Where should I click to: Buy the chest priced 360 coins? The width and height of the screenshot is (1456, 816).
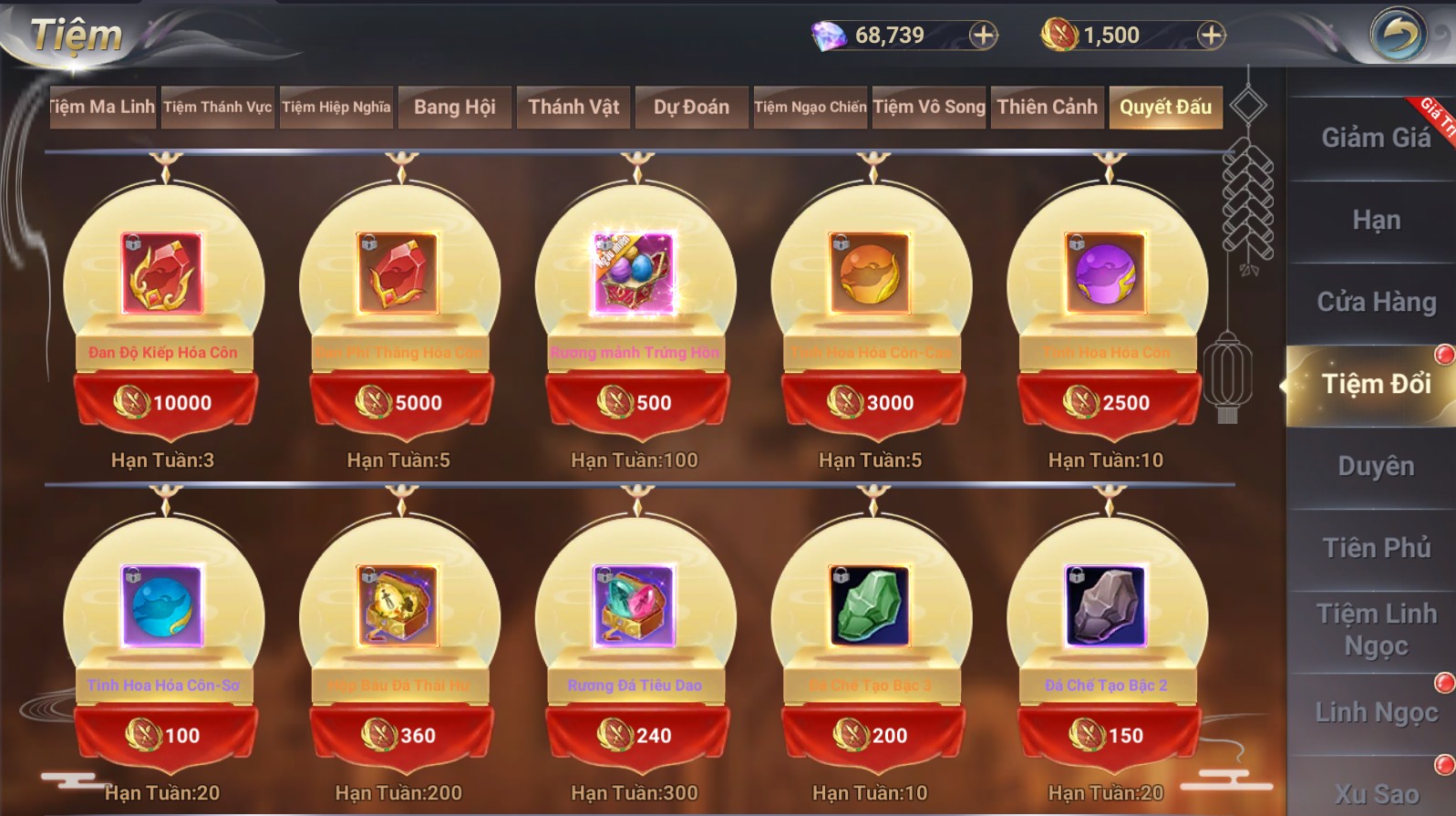pyautogui.click(x=399, y=735)
